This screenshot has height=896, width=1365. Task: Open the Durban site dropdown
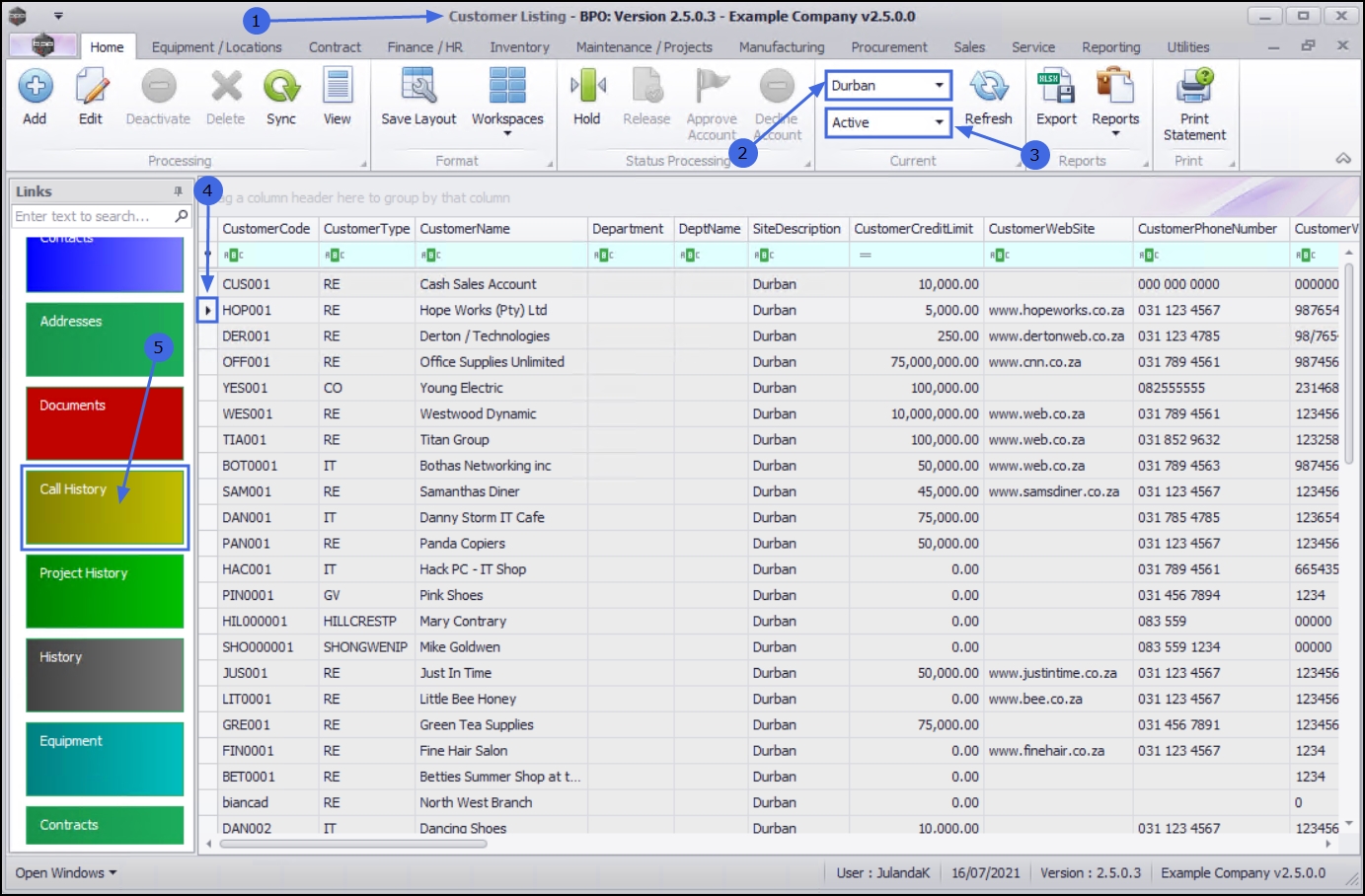pos(939,86)
